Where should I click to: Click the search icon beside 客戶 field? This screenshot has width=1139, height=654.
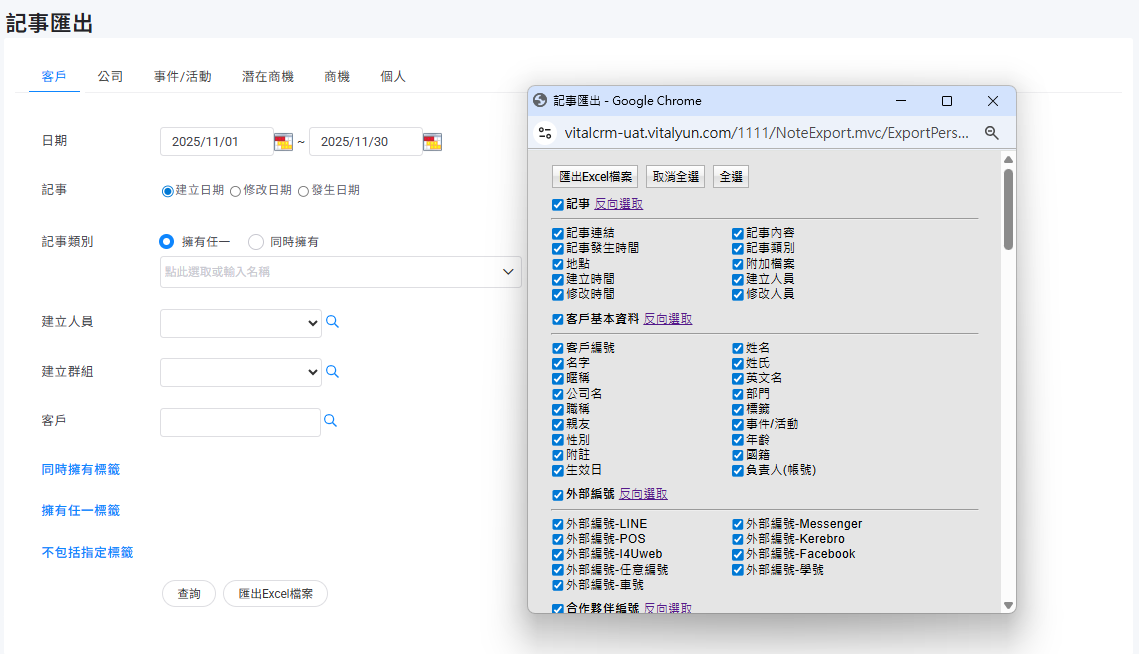[330, 421]
